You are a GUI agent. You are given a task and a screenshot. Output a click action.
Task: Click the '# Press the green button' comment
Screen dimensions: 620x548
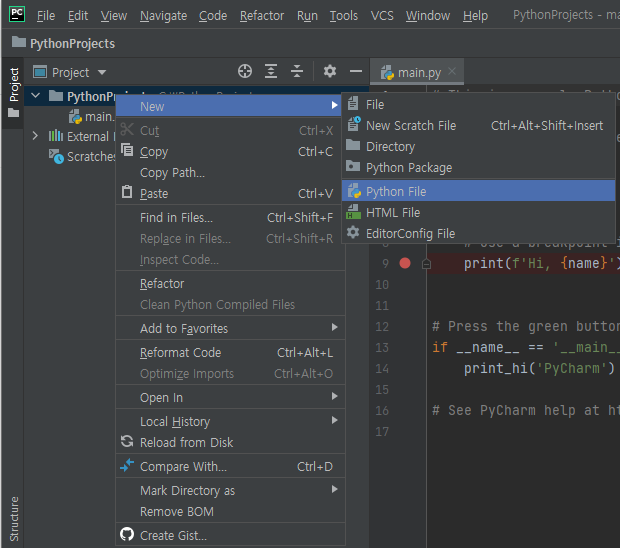coord(526,327)
